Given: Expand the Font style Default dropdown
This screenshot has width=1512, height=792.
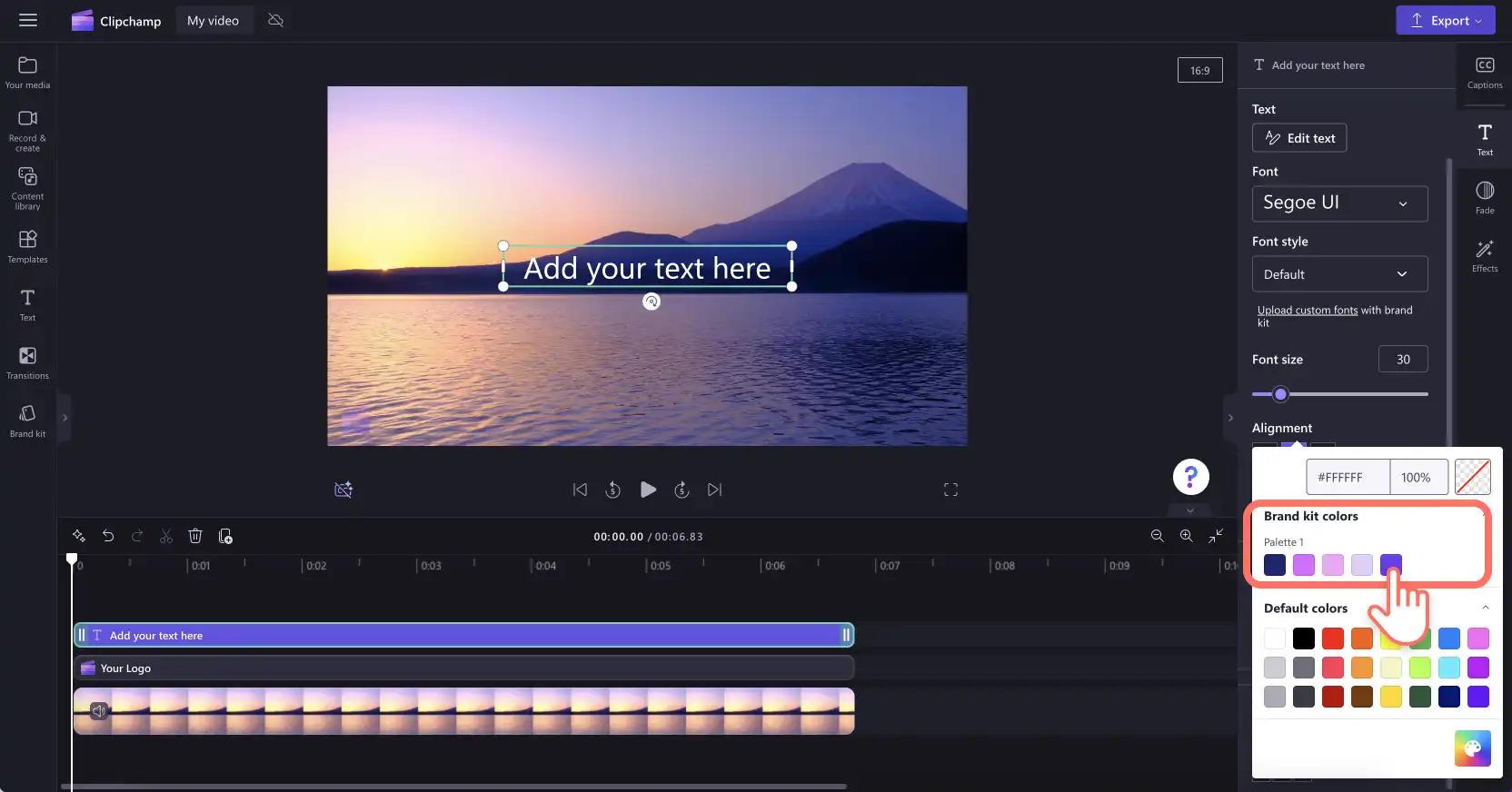Looking at the screenshot, I should click(1339, 274).
